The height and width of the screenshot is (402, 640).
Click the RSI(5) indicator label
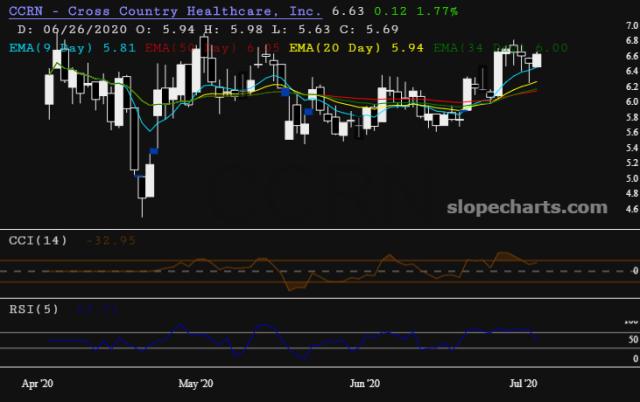point(34,309)
